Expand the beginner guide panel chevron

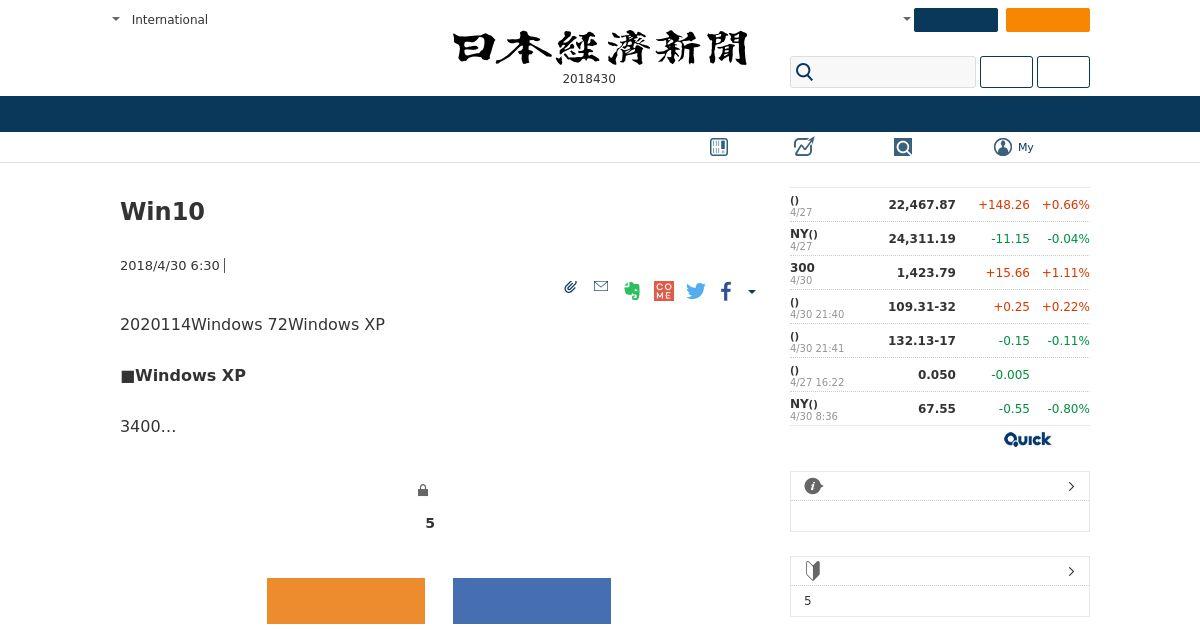click(x=1071, y=571)
